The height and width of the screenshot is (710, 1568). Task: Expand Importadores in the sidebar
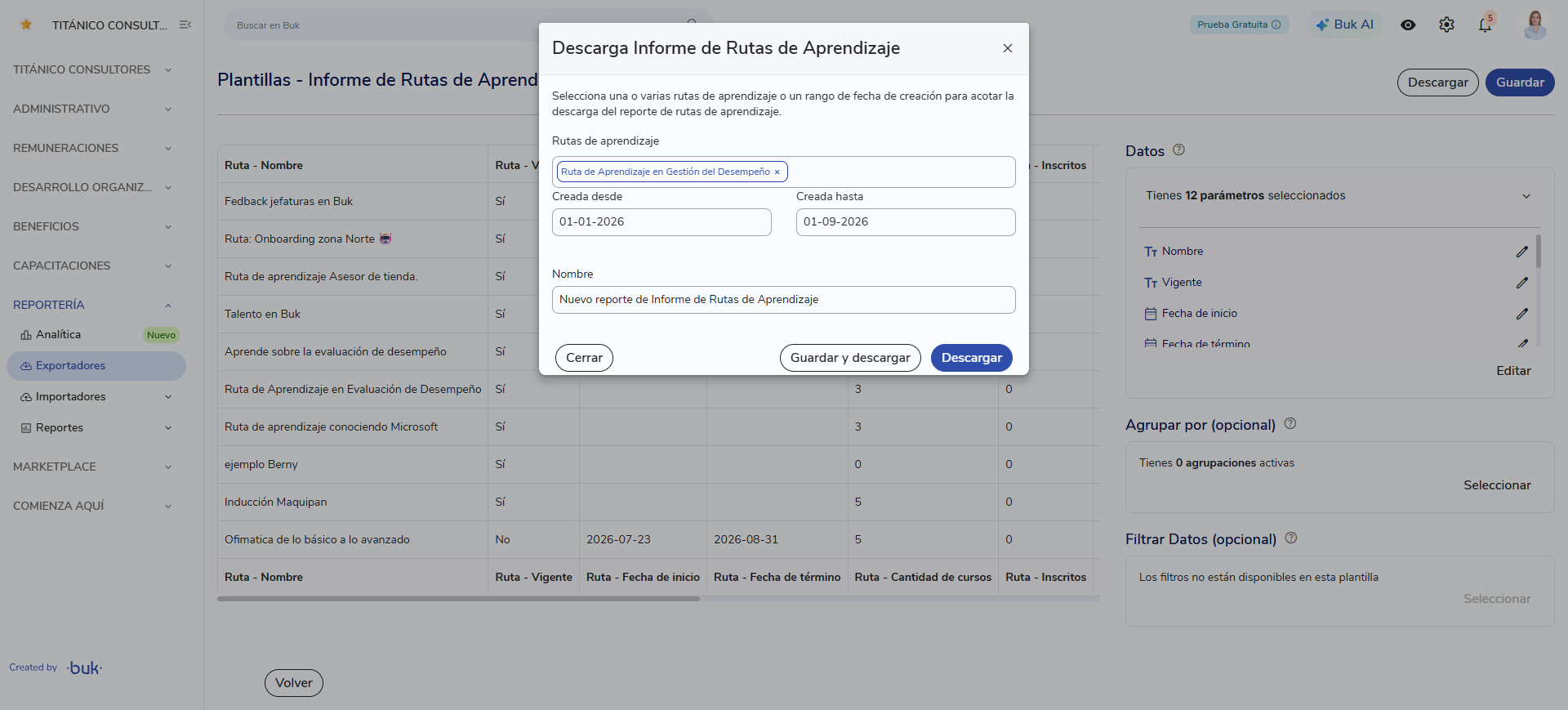(x=96, y=397)
